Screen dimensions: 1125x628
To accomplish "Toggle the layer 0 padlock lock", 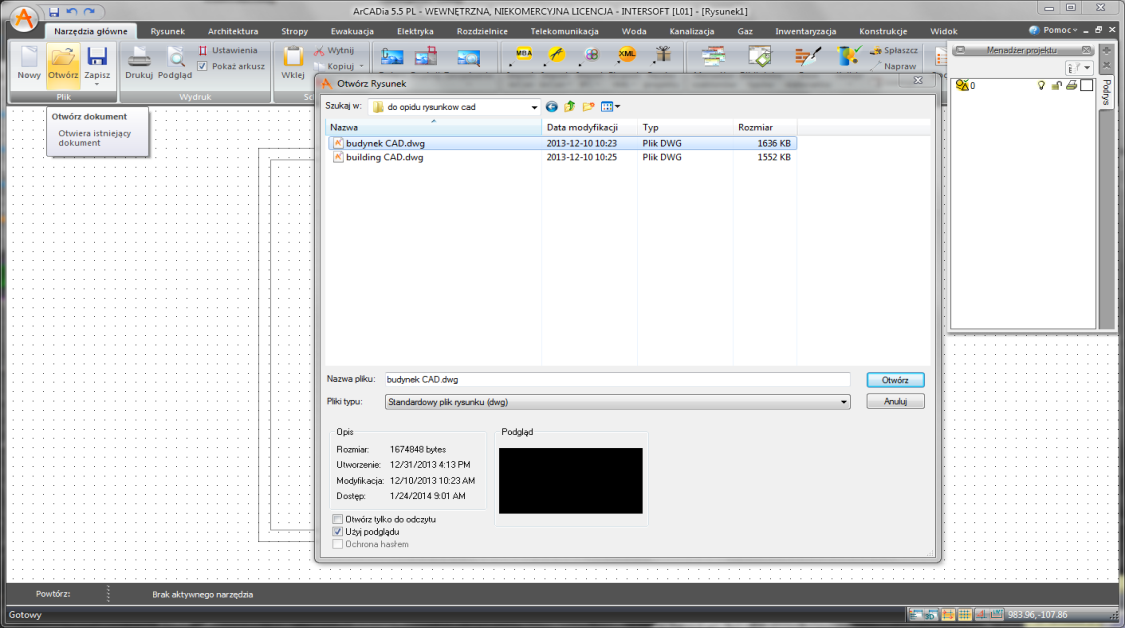I will [1056, 85].
